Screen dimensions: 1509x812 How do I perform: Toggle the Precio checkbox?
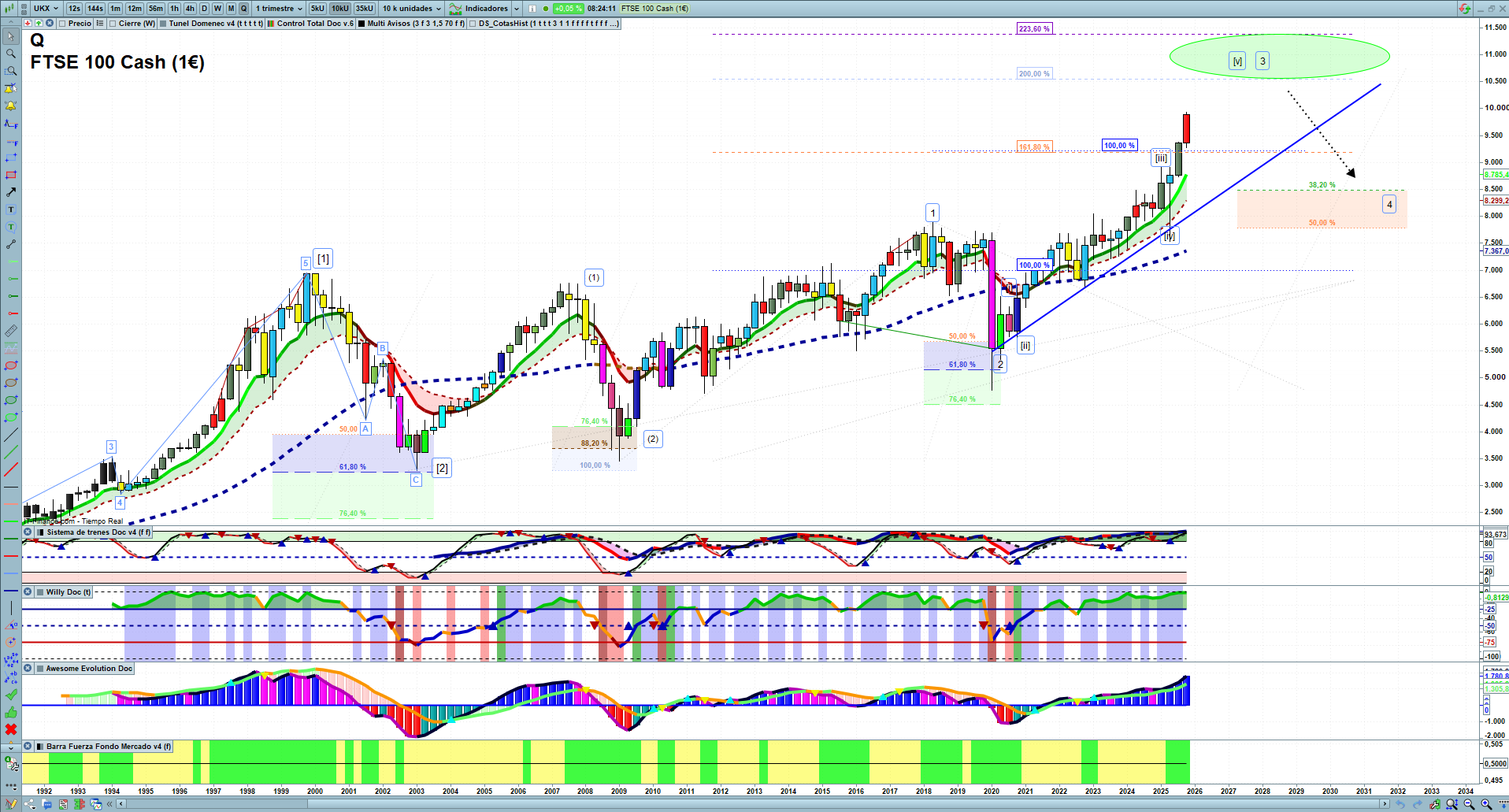tap(63, 24)
